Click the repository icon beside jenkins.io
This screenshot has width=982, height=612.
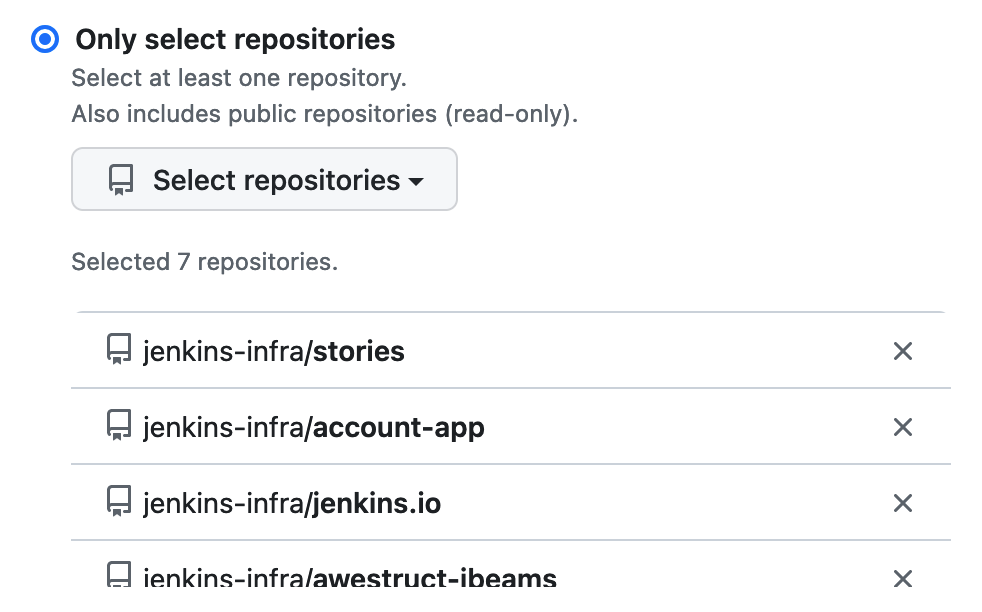click(119, 502)
